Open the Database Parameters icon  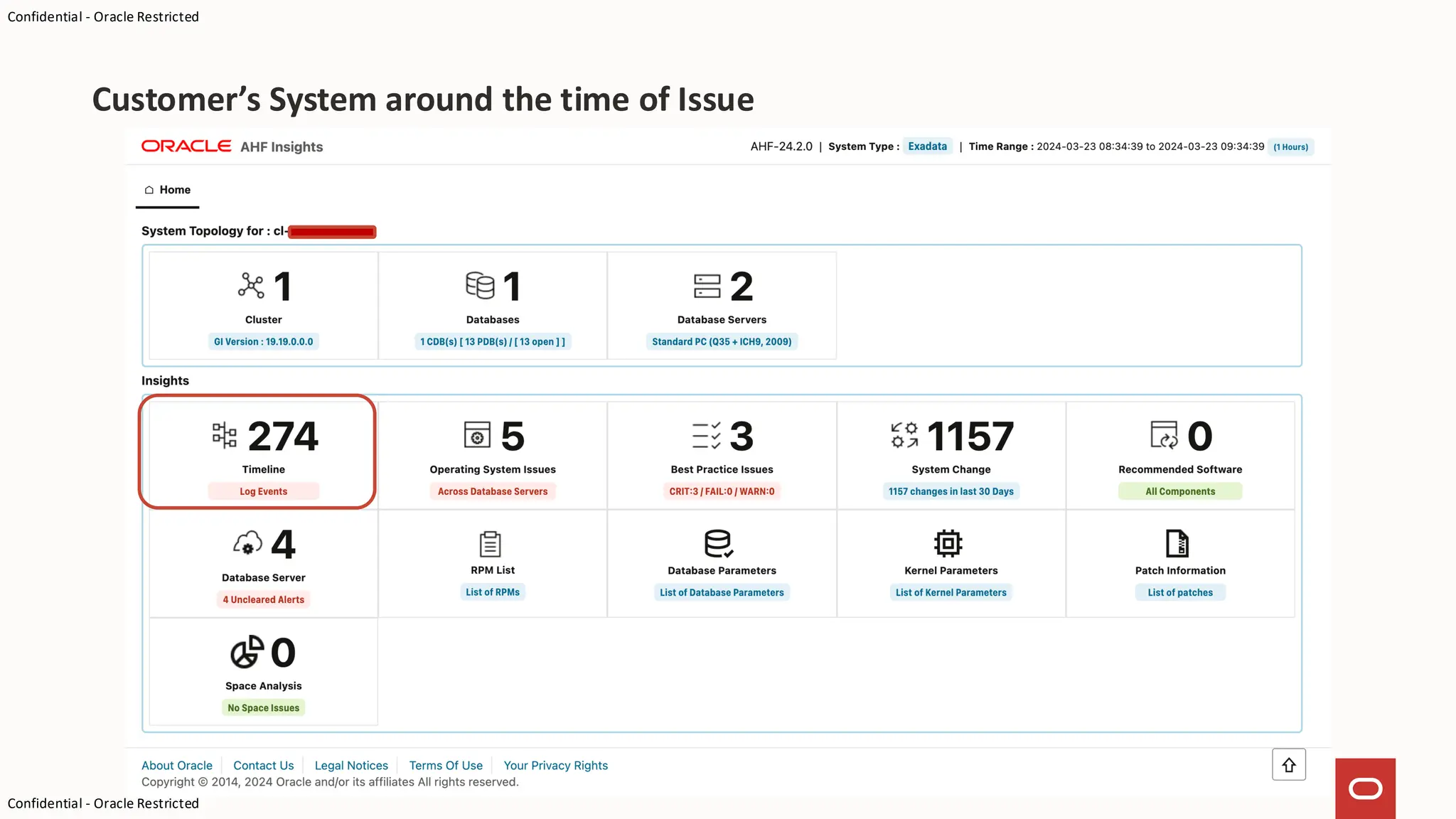point(718,544)
